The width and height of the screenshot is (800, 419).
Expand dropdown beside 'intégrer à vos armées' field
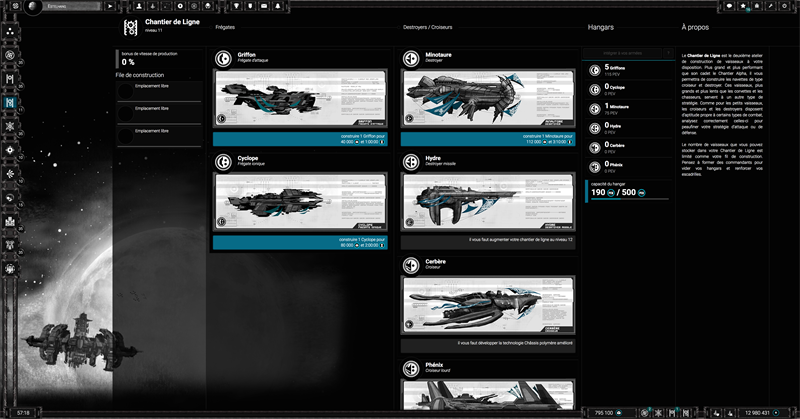(668, 52)
